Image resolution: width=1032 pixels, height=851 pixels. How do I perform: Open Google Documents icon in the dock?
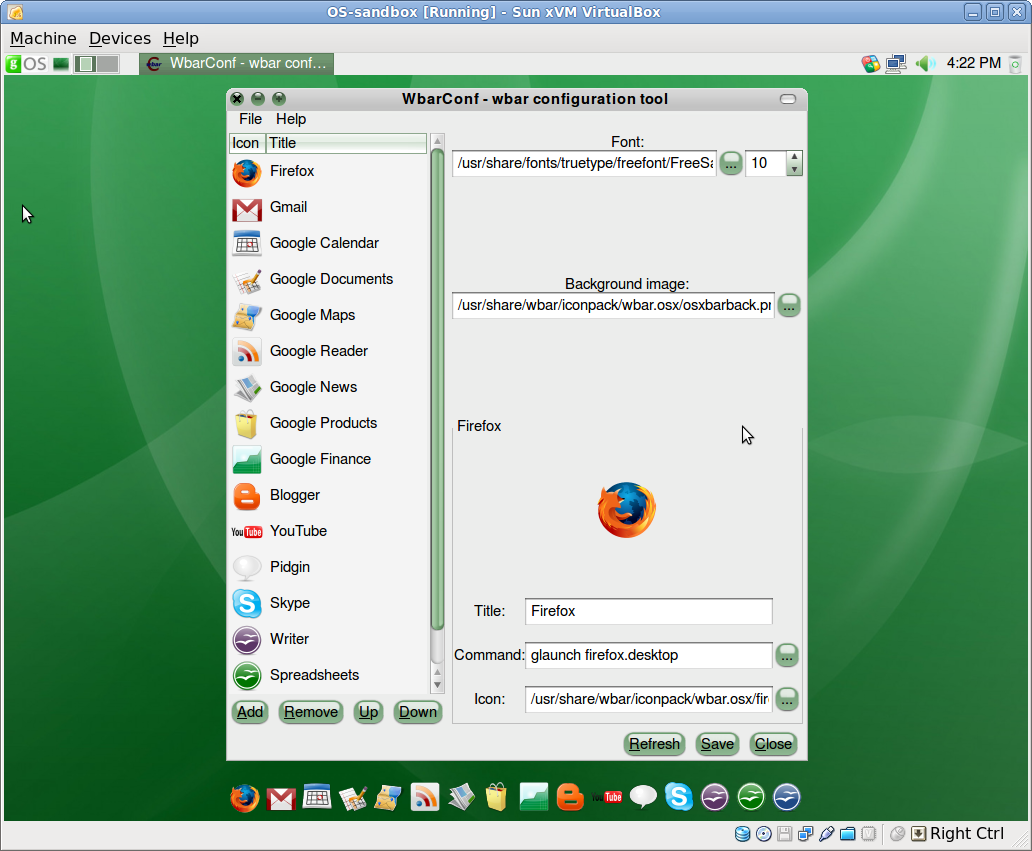pos(353,798)
